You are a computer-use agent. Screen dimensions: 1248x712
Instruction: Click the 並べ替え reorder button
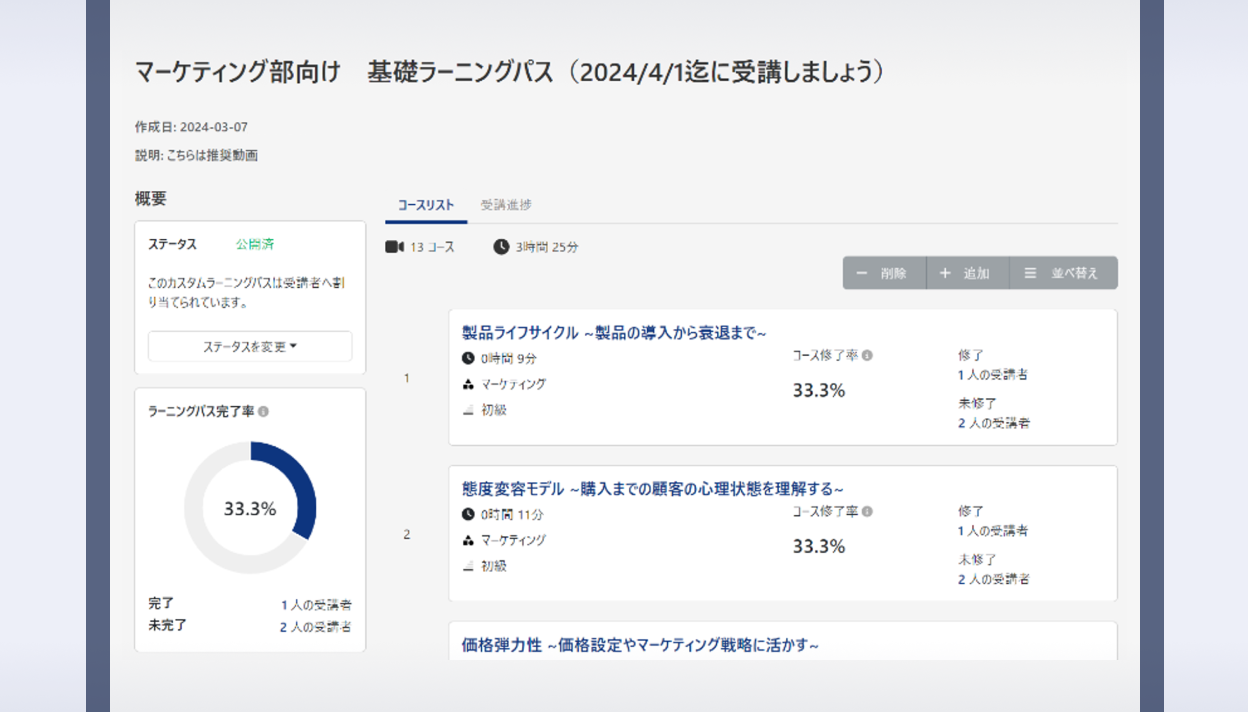point(1063,273)
